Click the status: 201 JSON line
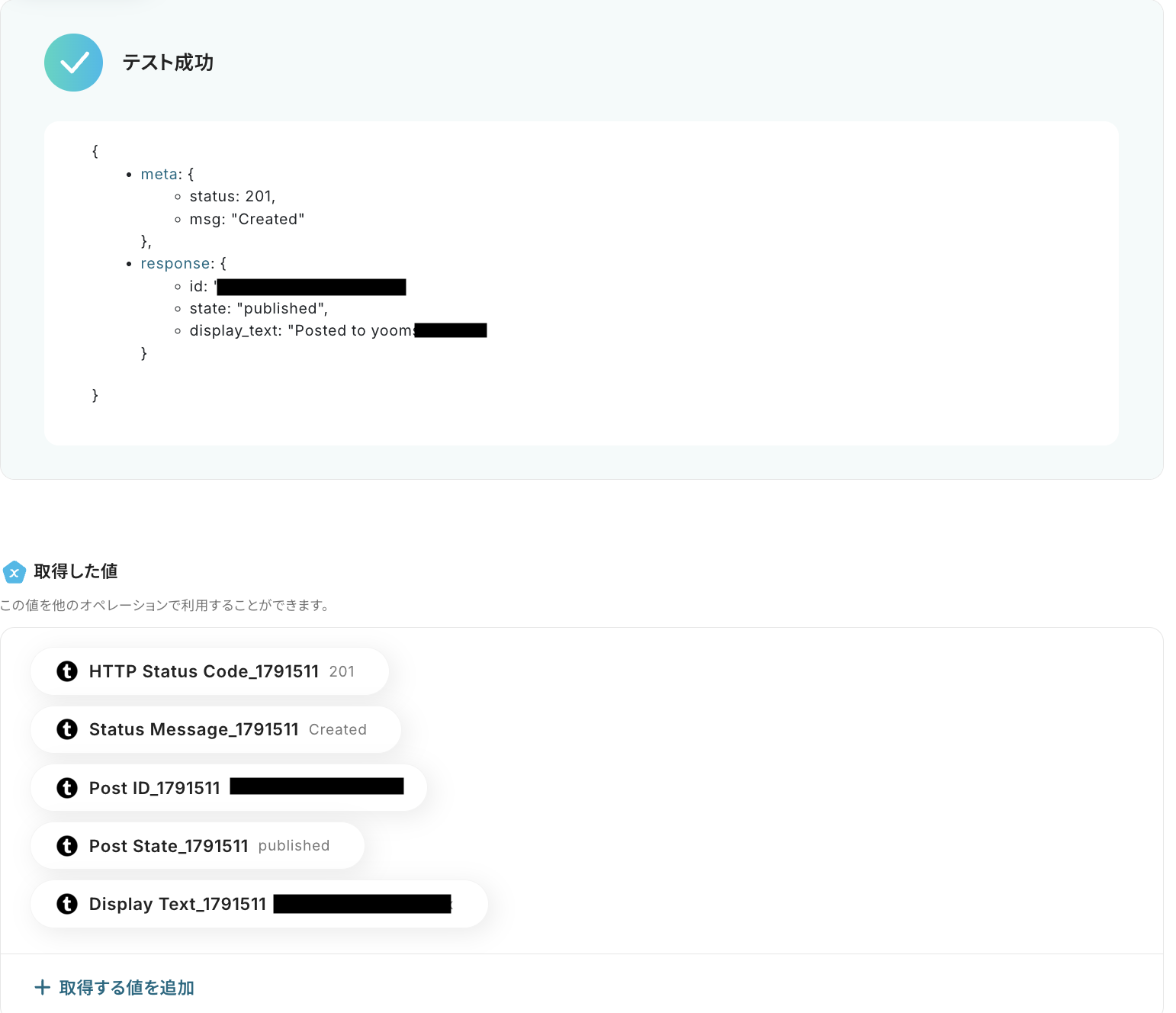 (232, 196)
